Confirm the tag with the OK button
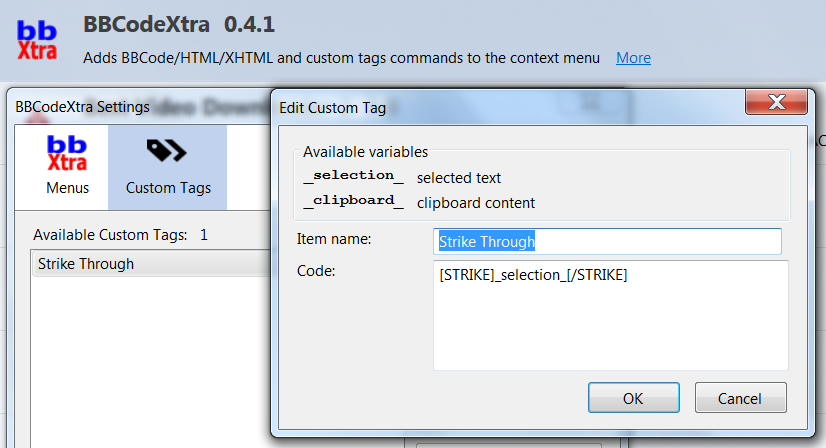 coord(633,398)
